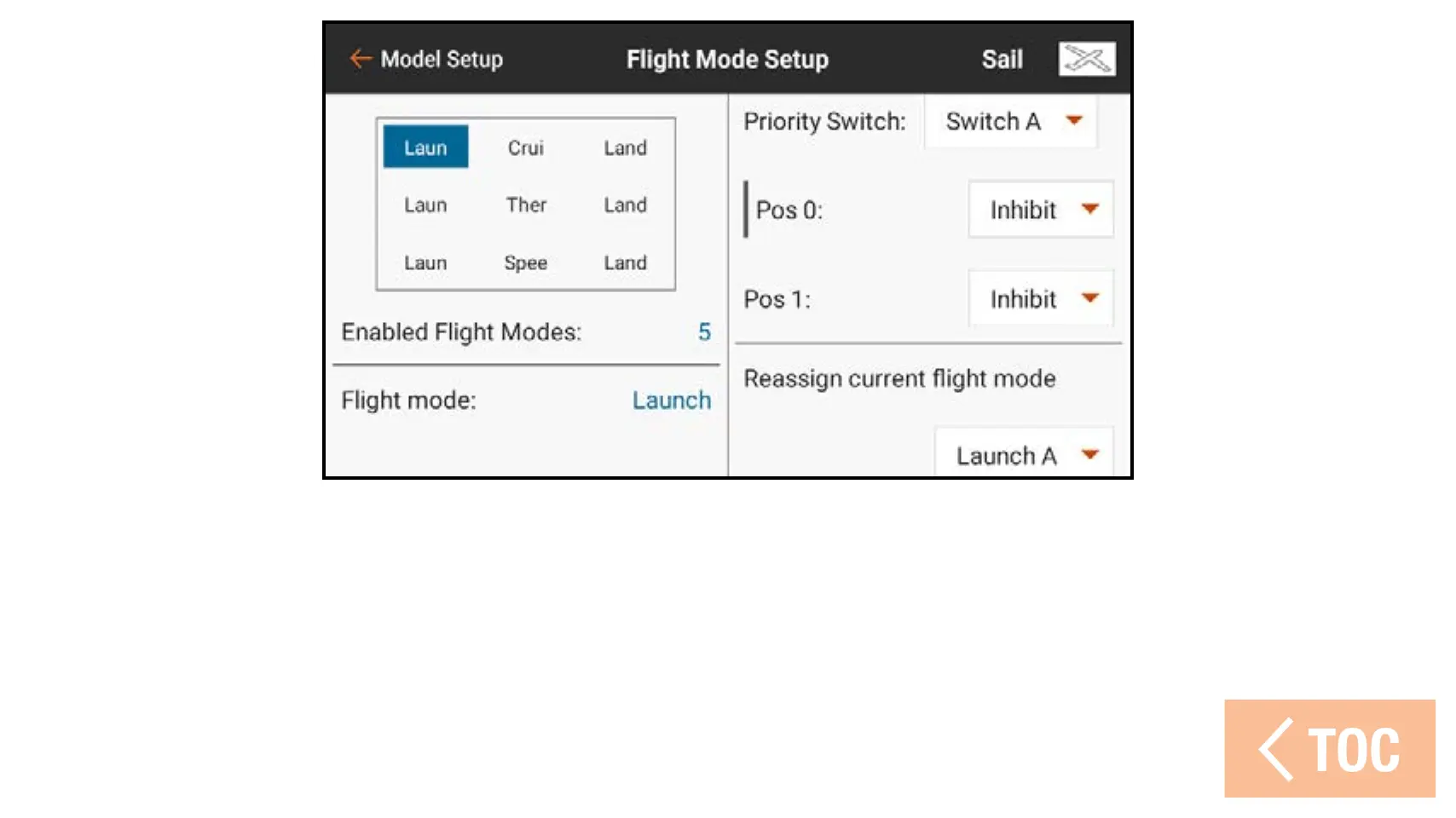Click the TOC back chevron icon
The width and height of the screenshot is (1456, 818).
[x=1276, y=750]
